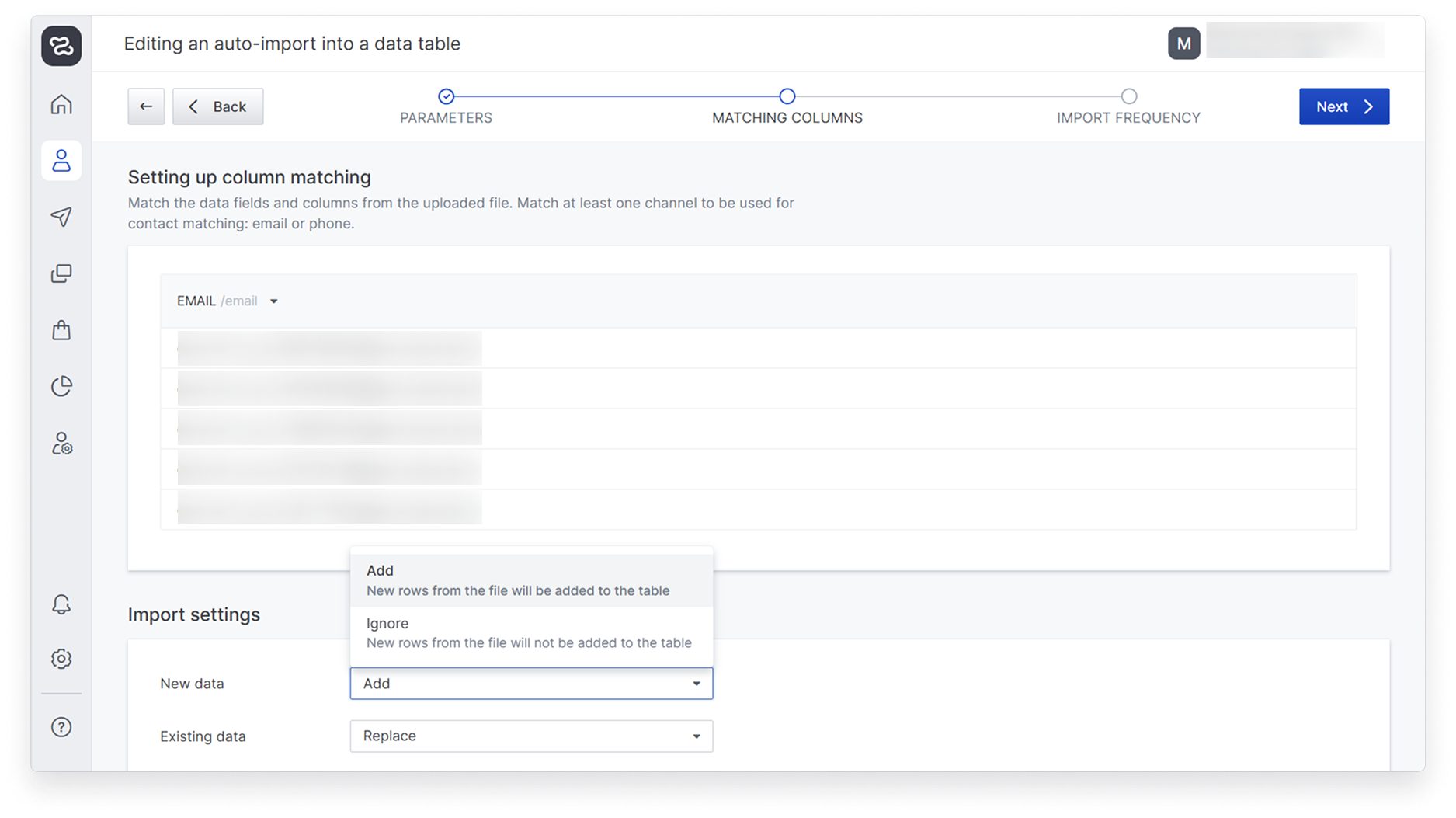This screenshot has height=818, width=1456.
Task: Open the analytics pie chart icon
Action: tap(61, 386)
